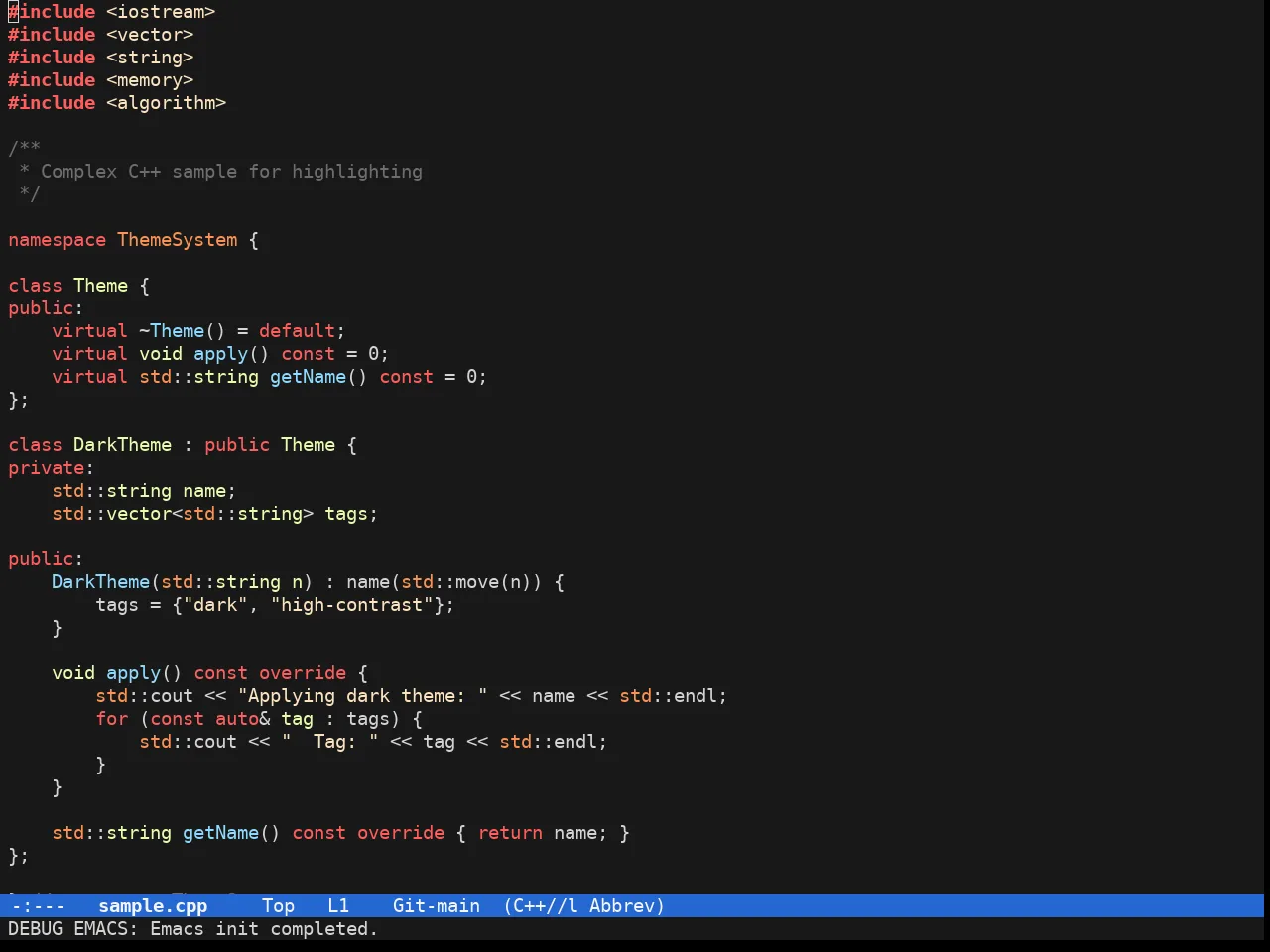Click the 'std::string name;' member line
Viewport: 1270px width, 952px height.
[144, 491]
